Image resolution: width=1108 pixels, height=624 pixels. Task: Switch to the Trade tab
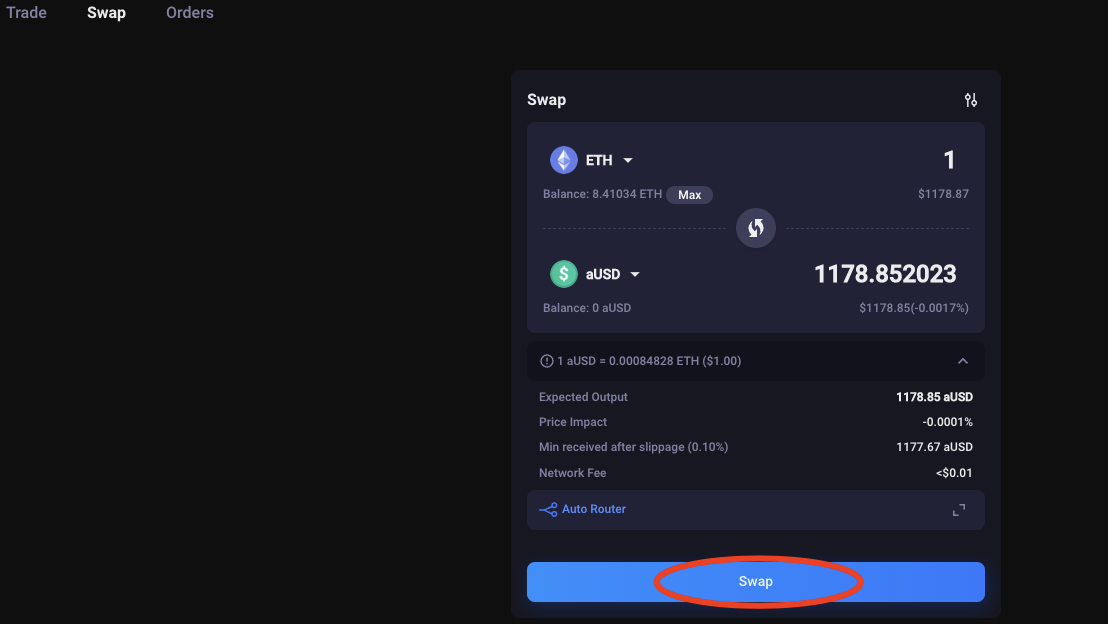click(x=27, y=13)
